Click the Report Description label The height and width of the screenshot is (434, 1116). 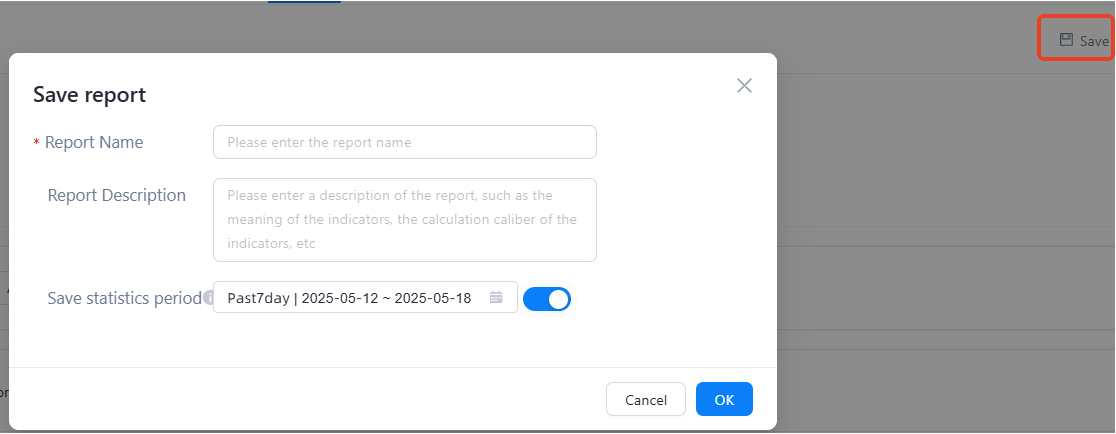(x=117, y=195)
